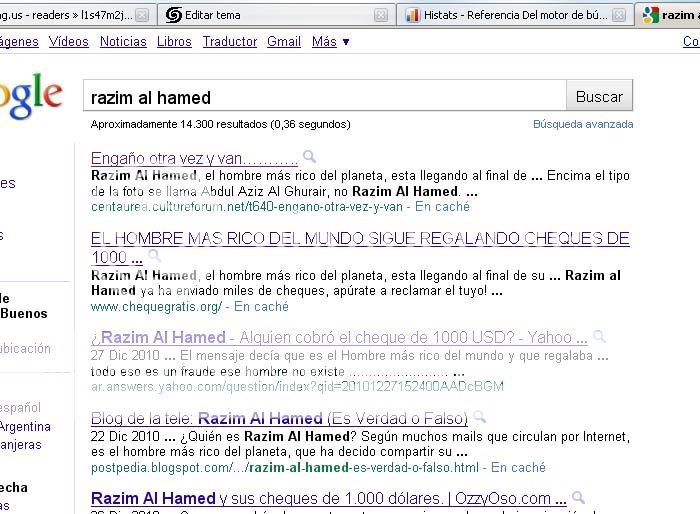Close the Histats tab
This screenshot has width=700, height=514.
point(619,15)
